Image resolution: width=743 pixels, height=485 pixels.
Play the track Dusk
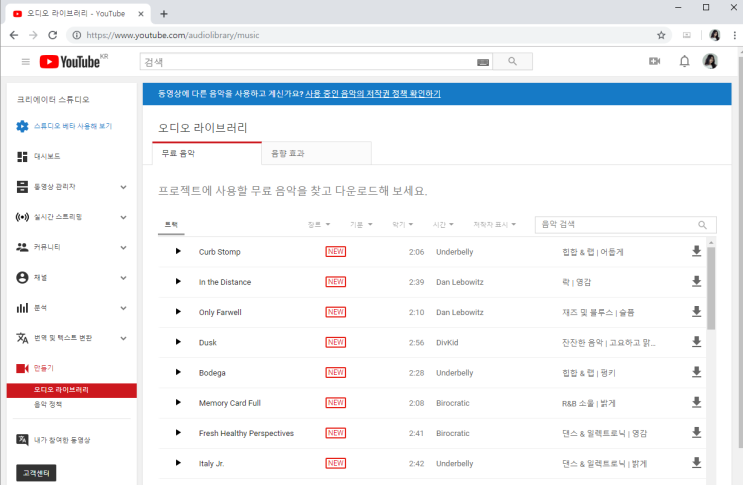[178, 342]
